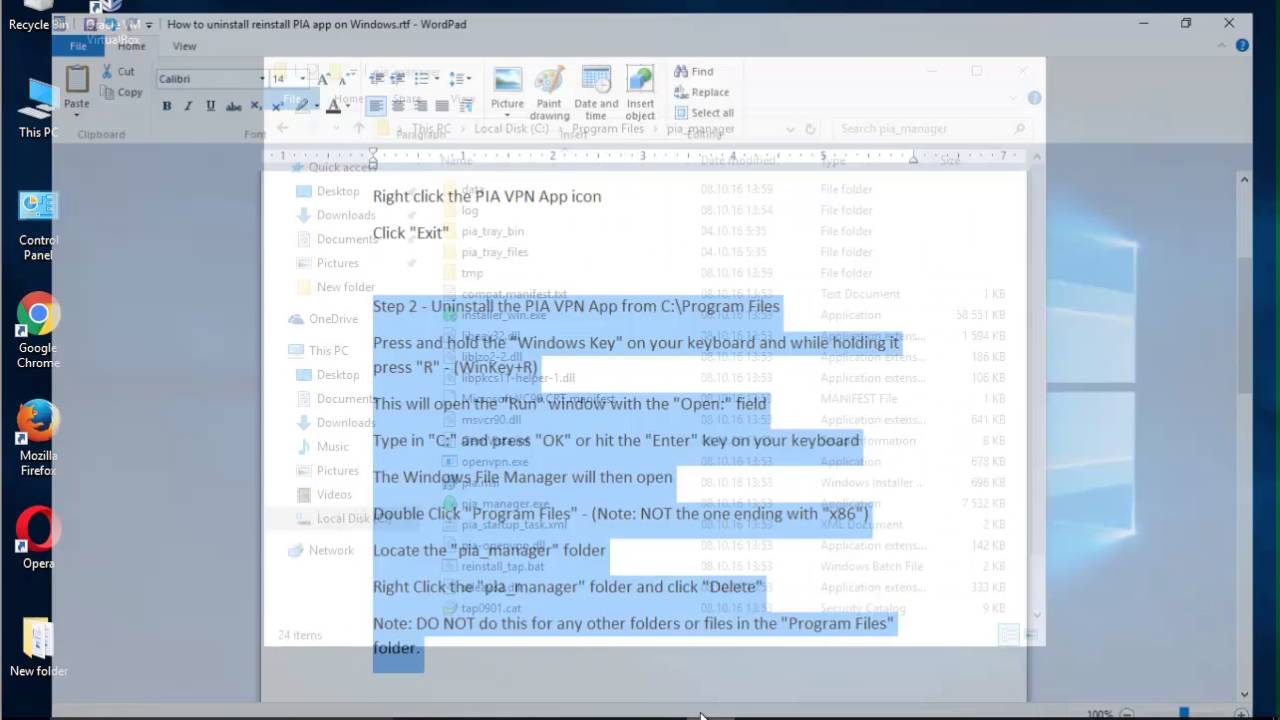Click the Explorer search magnifier icon
This screenshot has width=1280, height=720.
[x=1019, y=129]
